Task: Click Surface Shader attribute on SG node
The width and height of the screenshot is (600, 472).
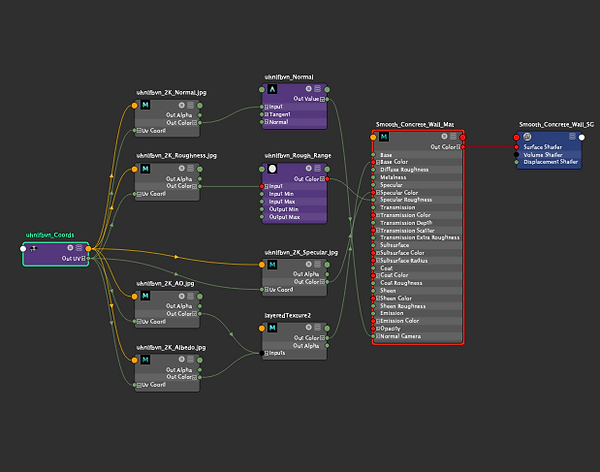Action: (543, 147)
